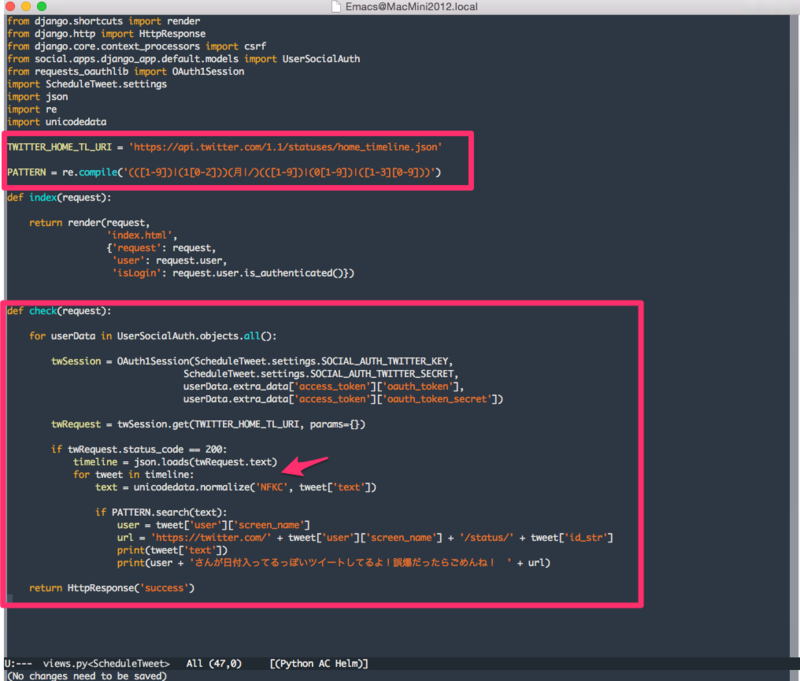Click the timeline = json.loads line
Image resolution: width=800 pixels, height=681 pixels.
(x=175, y=462)
